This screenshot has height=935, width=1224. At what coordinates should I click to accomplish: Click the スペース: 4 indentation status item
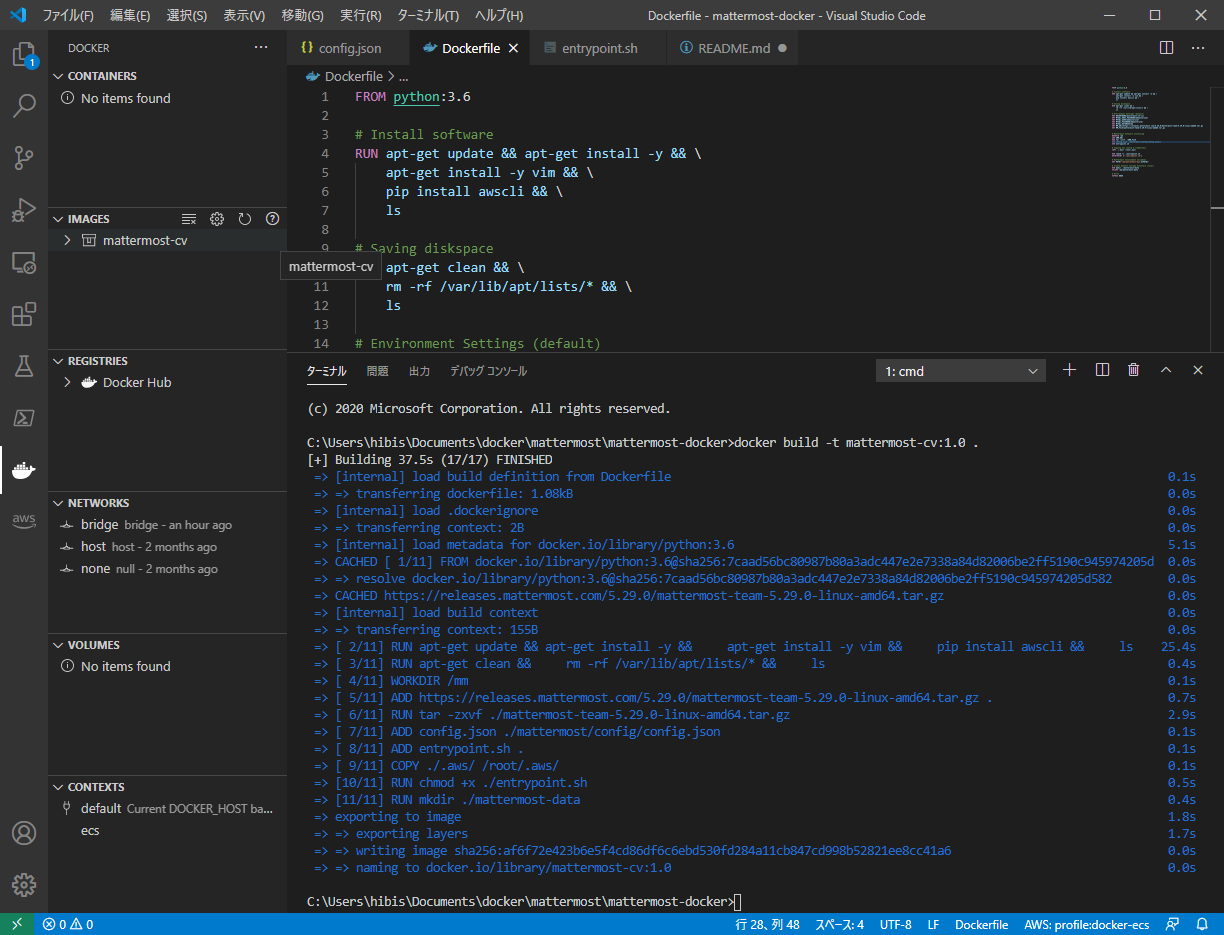(839, 925)
